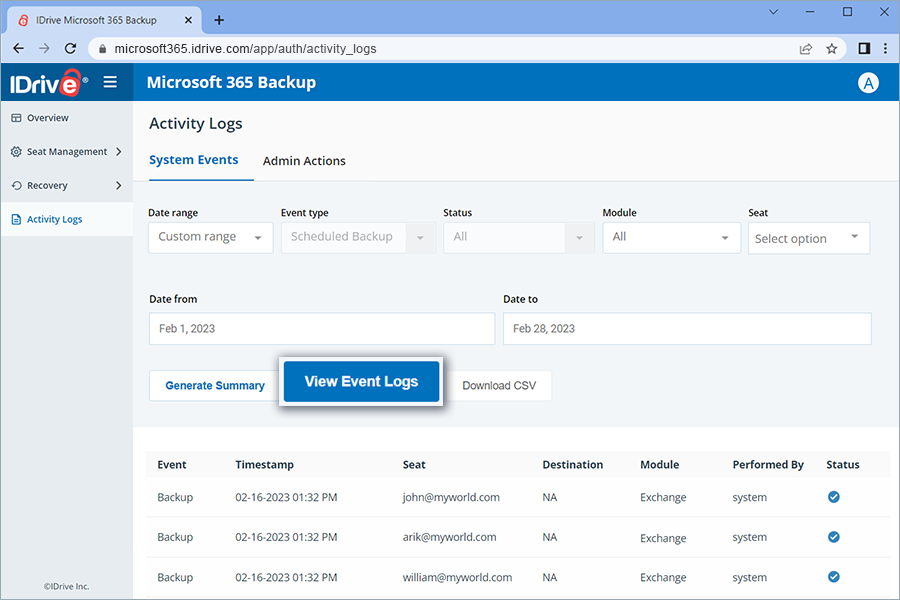Bookmark the page with the star icon
900x600 pixels.
[x=832, y=47]
